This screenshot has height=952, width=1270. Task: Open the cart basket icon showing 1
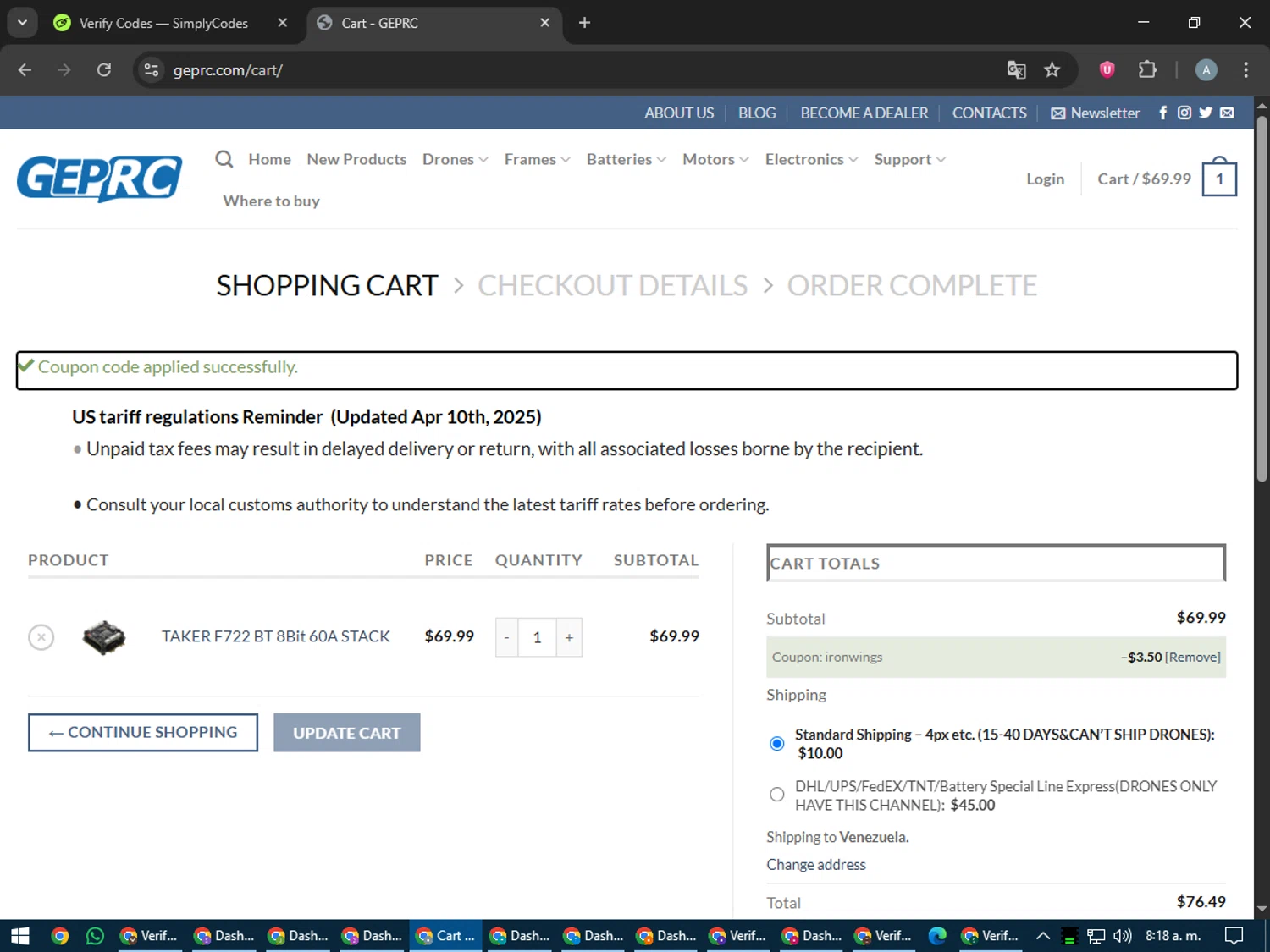[1219, 177]
